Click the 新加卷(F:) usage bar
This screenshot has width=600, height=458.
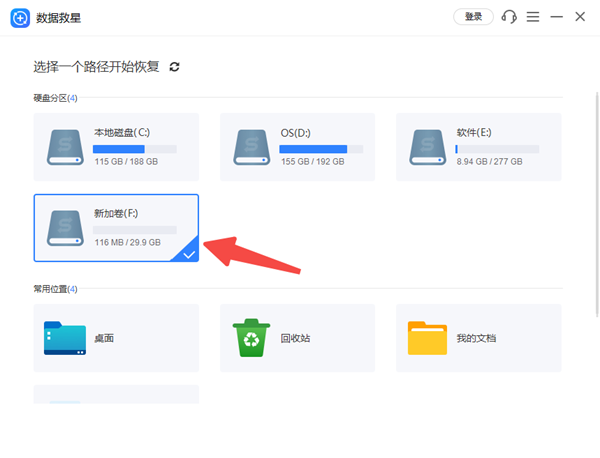click(x=135, y=230)
